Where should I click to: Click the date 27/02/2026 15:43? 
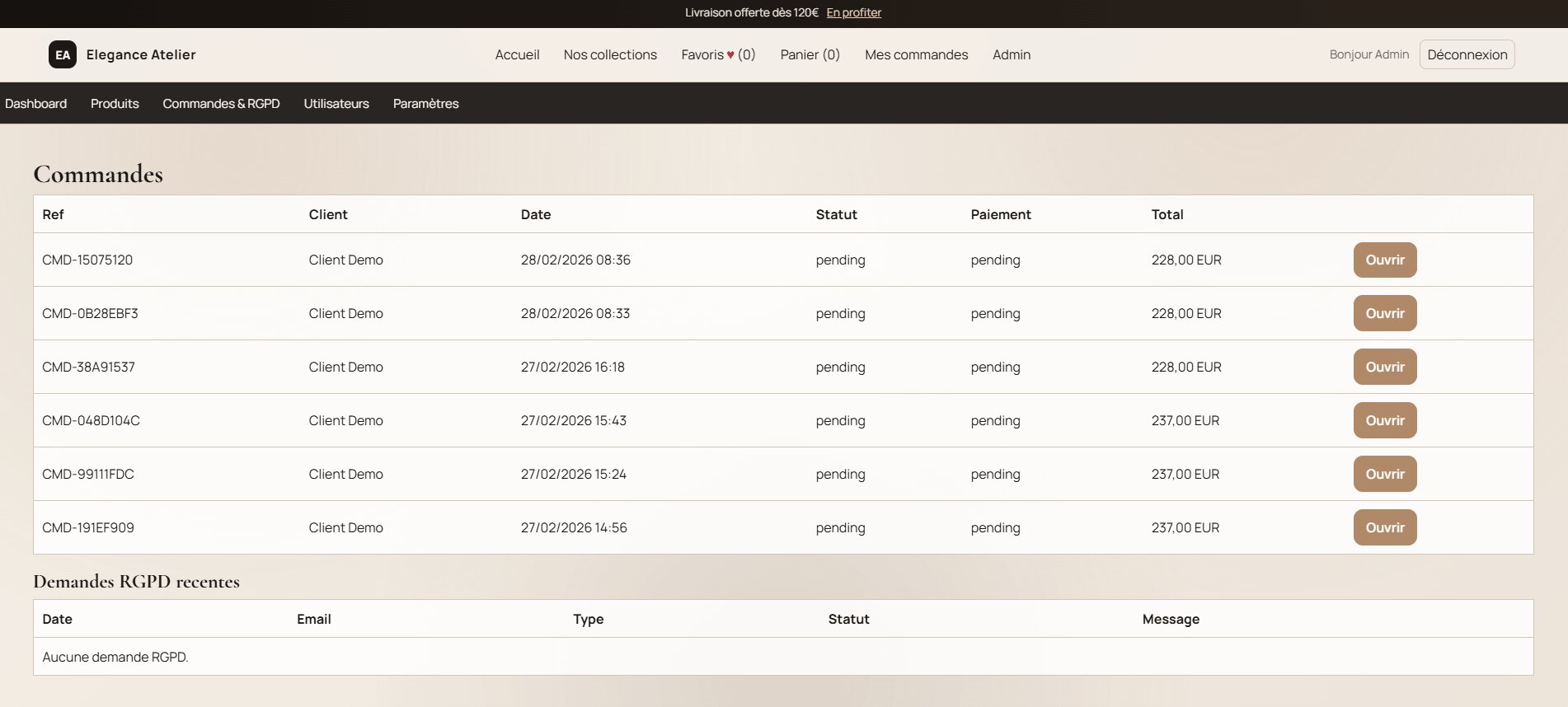click(x=574, y=420)
